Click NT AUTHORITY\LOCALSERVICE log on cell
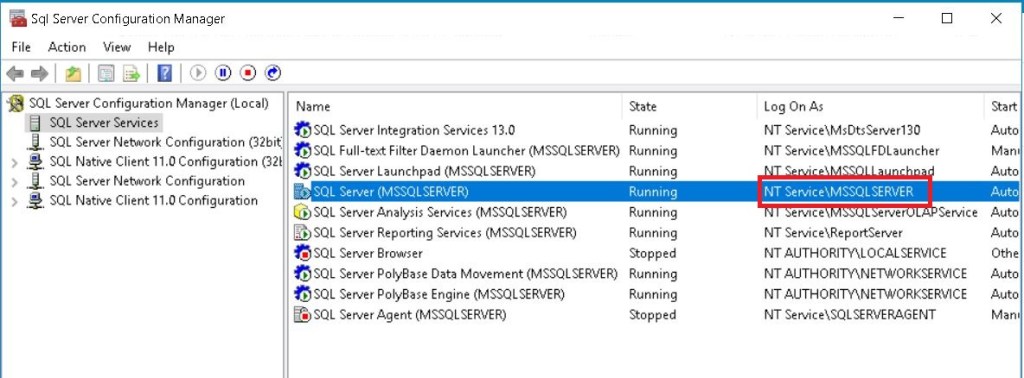This screenshot has width=1024, height=378. [855, 253]
